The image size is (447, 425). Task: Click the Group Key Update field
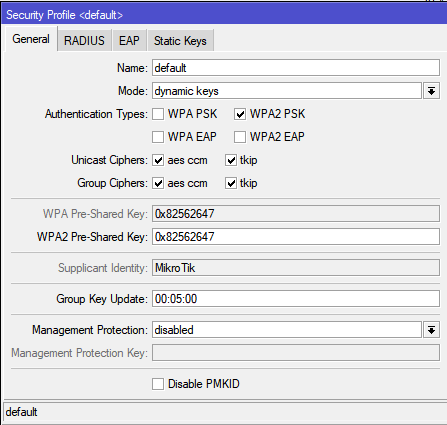point(296,299)
